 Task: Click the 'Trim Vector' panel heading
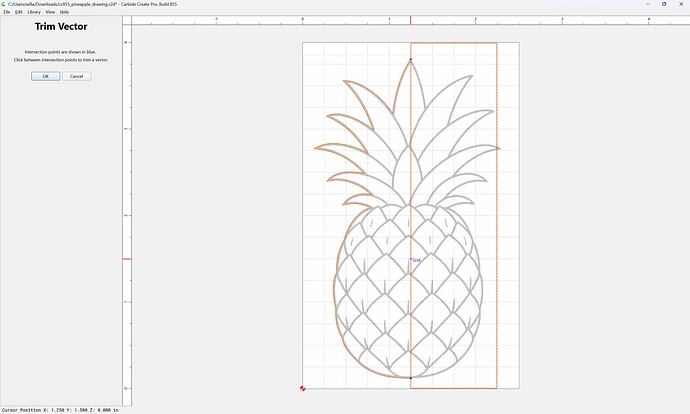pyautogui.click(x=61, y=26)
